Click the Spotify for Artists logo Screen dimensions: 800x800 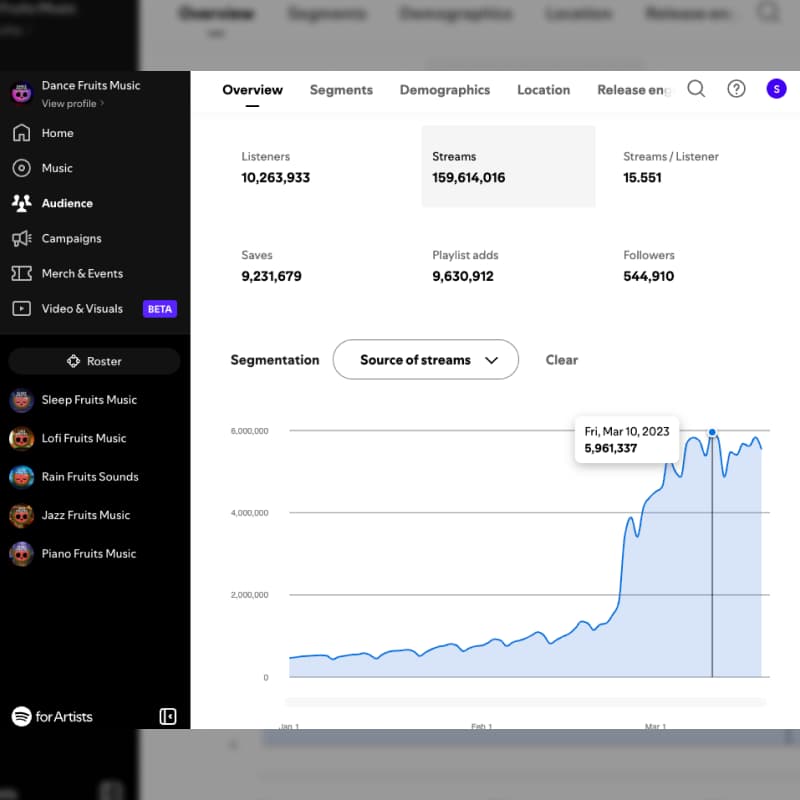click(51, 716)
